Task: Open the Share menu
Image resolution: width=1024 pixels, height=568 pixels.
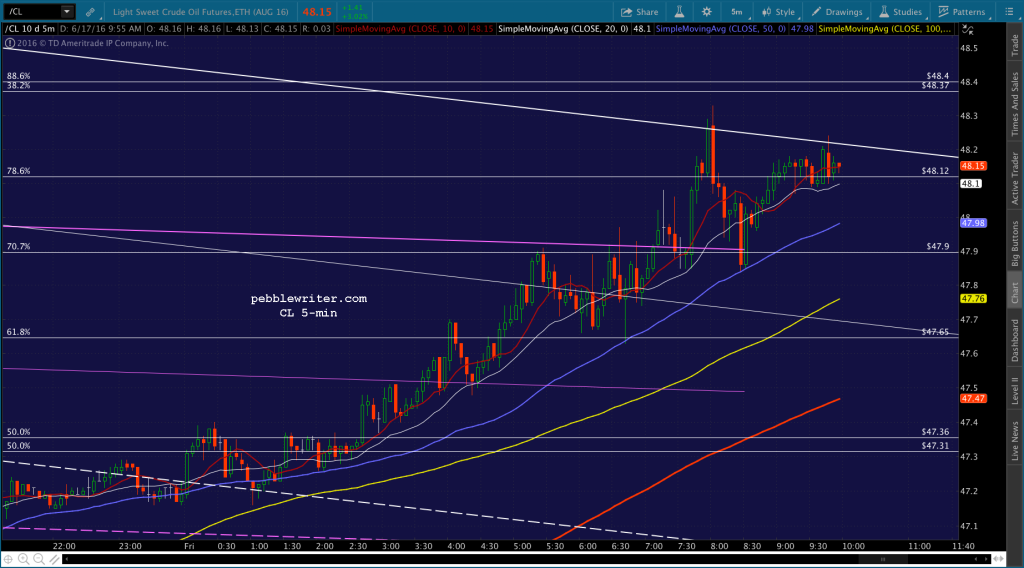Action: (x=639, y=12)
